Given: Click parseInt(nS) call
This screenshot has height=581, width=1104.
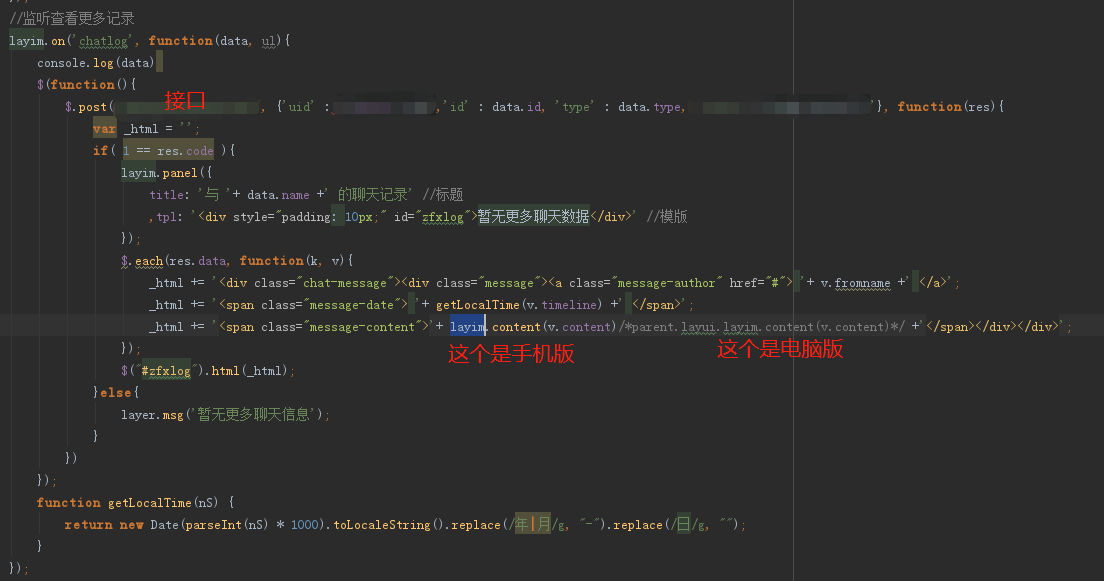Looking at the screenshot, I should click(227, 525).
